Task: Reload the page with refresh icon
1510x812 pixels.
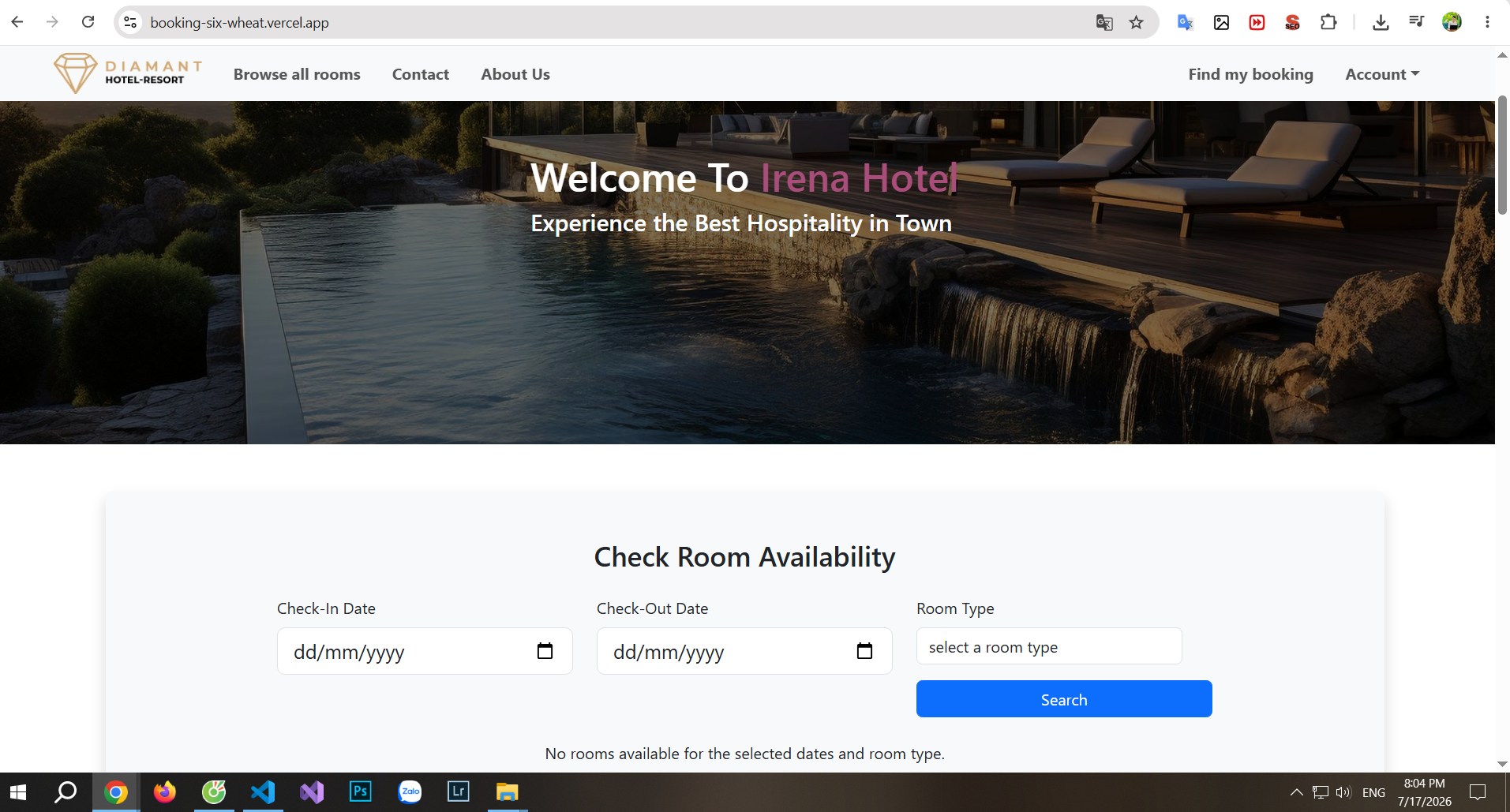Action: click(88, 22)
